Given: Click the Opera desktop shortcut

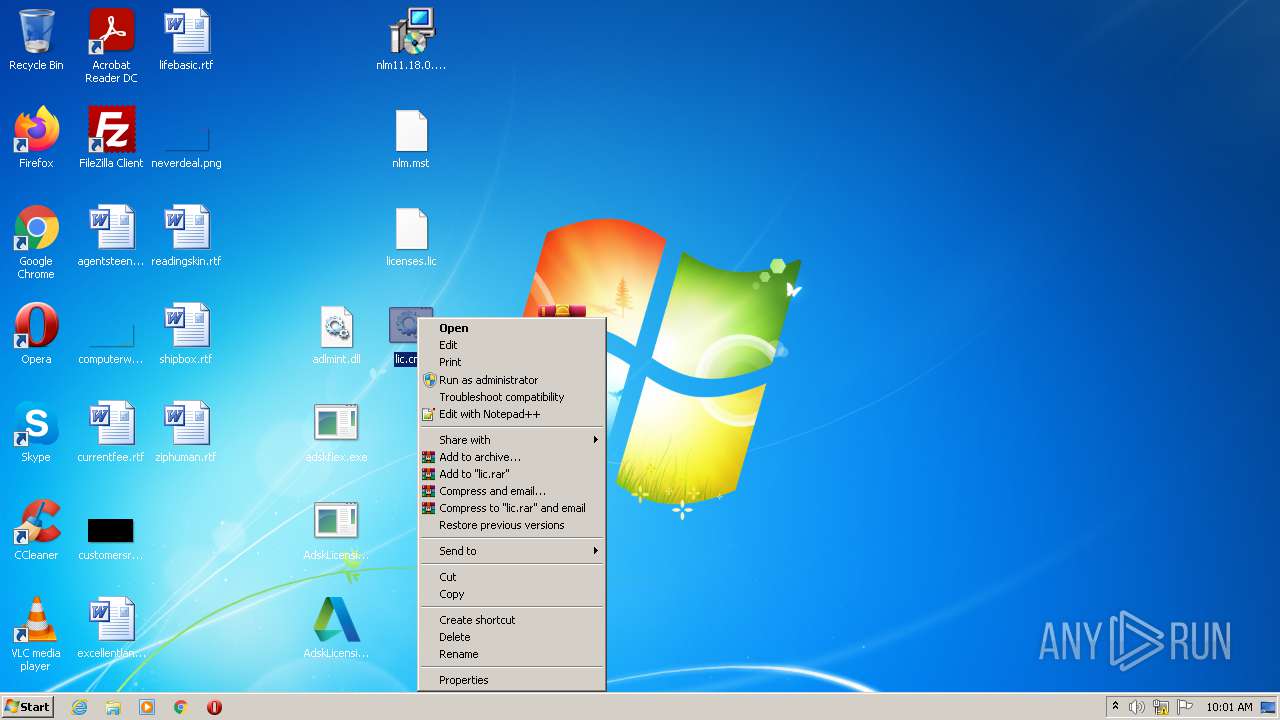Looking at the screenshot, I should [36, 334].
